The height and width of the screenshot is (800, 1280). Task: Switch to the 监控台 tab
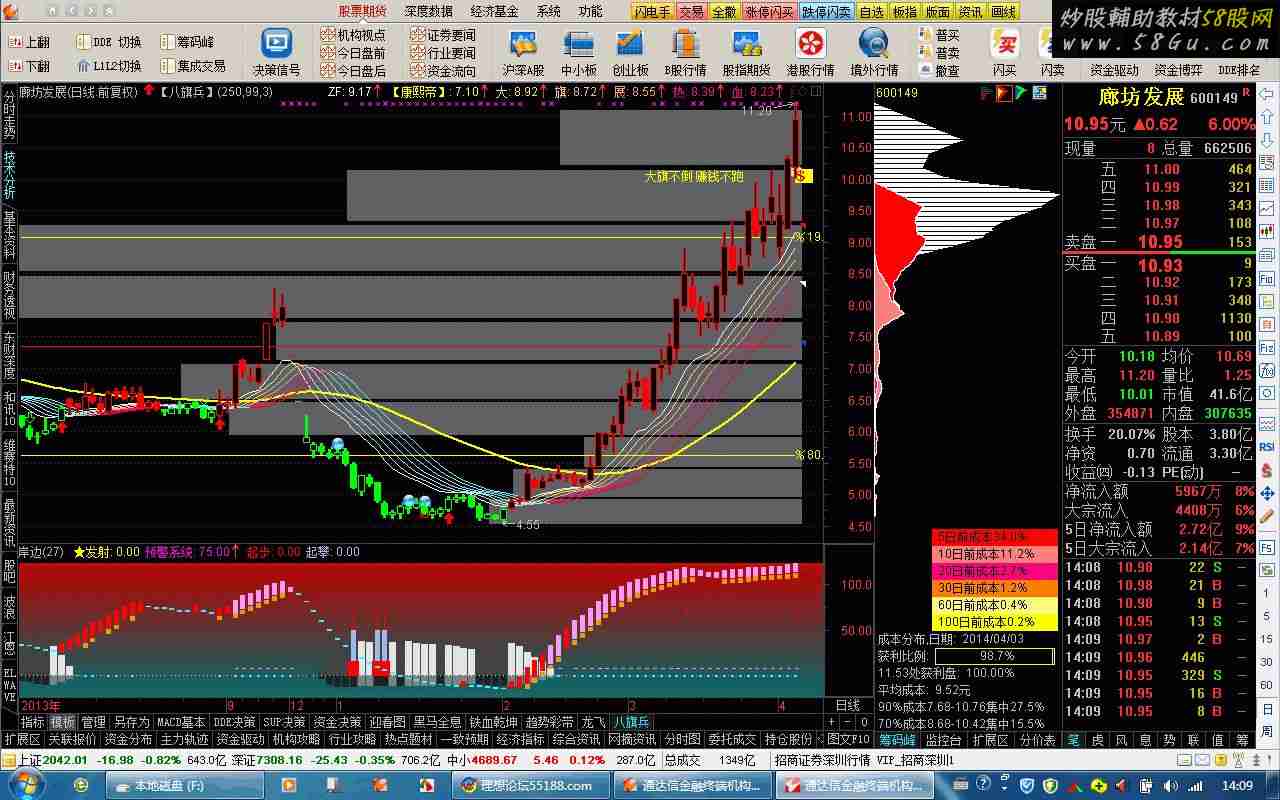coord(943,740)
